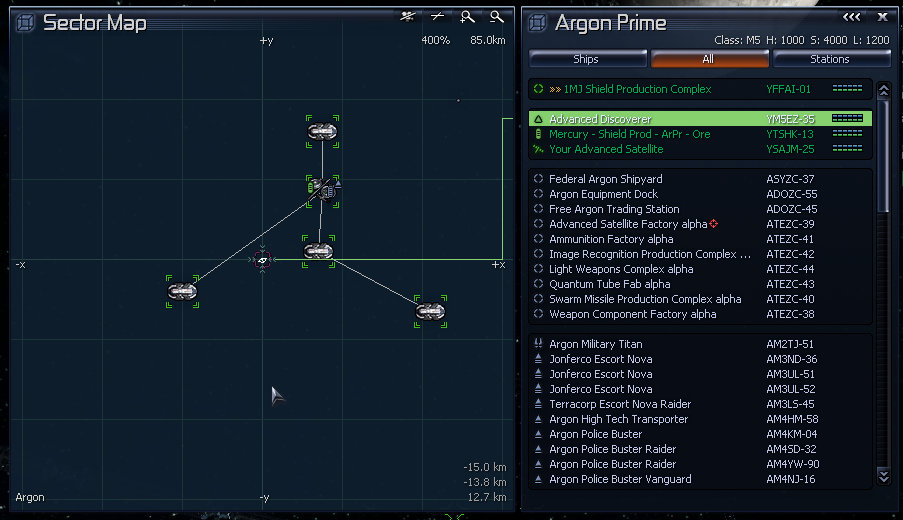Select Weapon Component Factory alpha
Screen dimensions: 903x520
(x=700, y=314)
